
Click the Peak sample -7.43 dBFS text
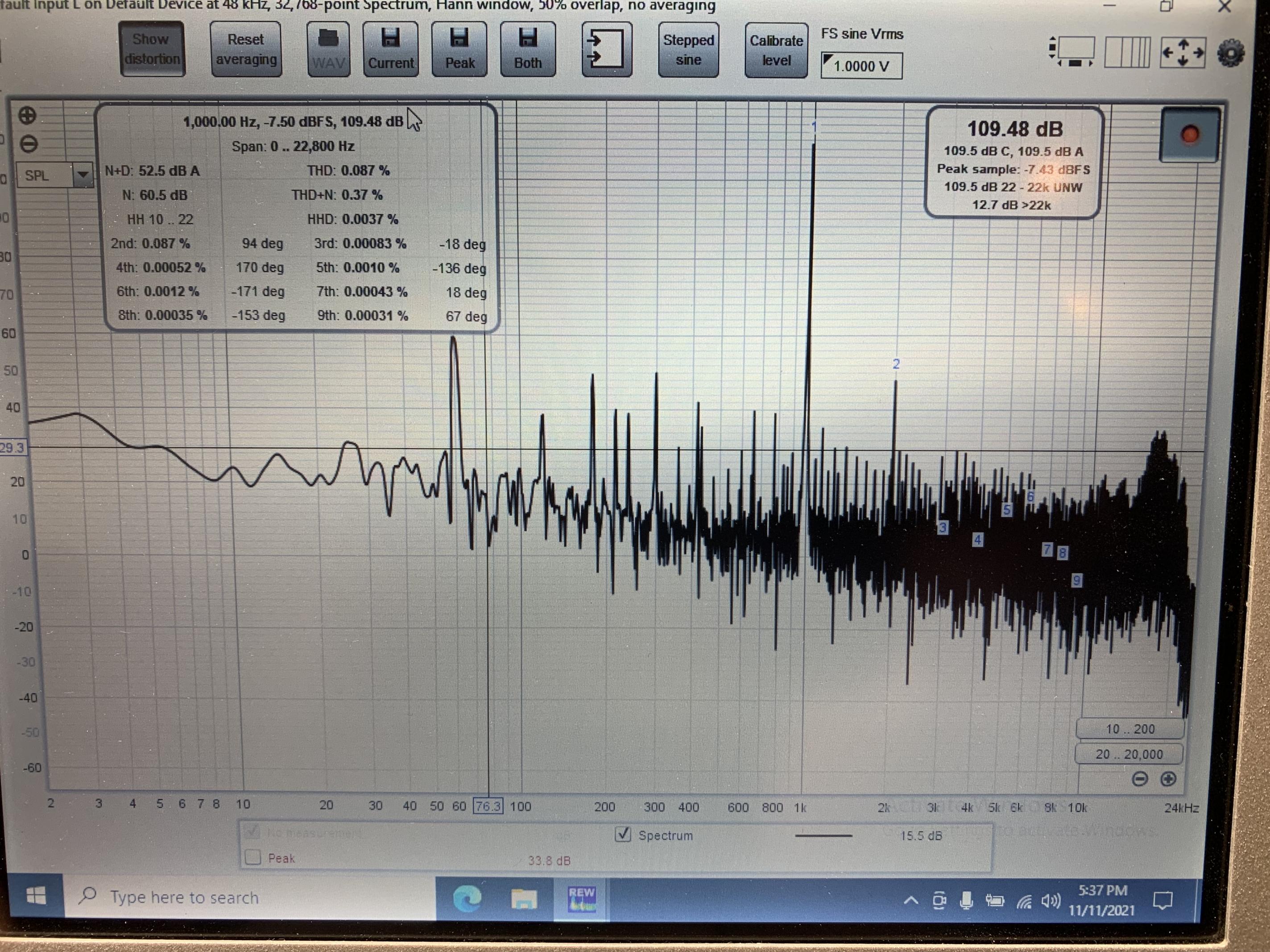click(x=1014, y=169)
